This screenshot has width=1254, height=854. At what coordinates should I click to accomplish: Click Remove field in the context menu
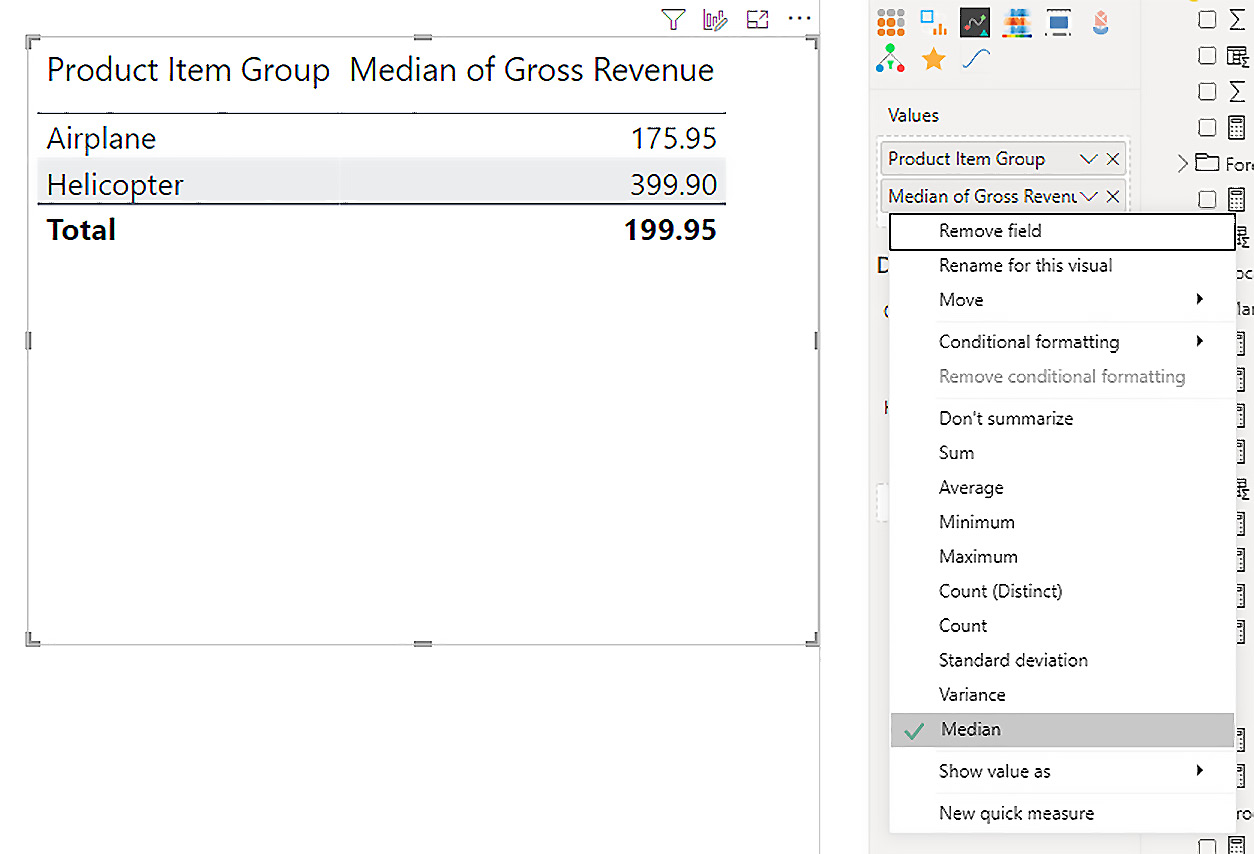(990, 231)
